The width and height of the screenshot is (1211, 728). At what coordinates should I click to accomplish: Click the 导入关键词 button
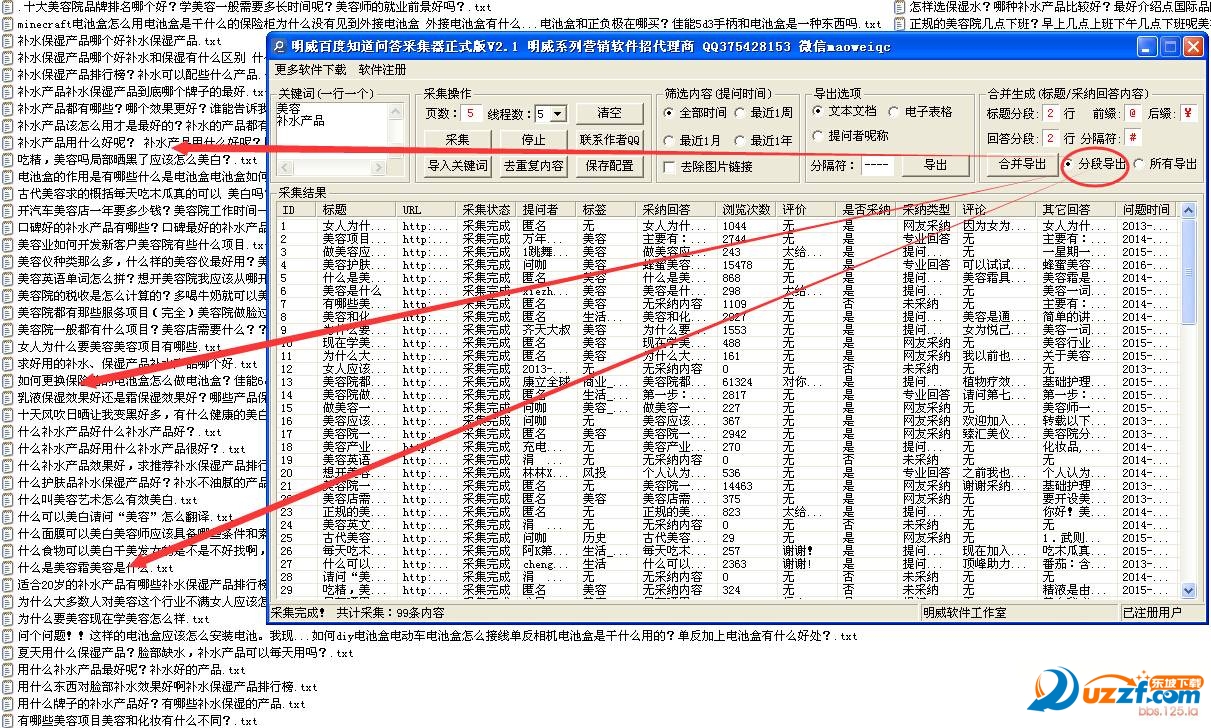pyautogui.click(x=457, y=166)
